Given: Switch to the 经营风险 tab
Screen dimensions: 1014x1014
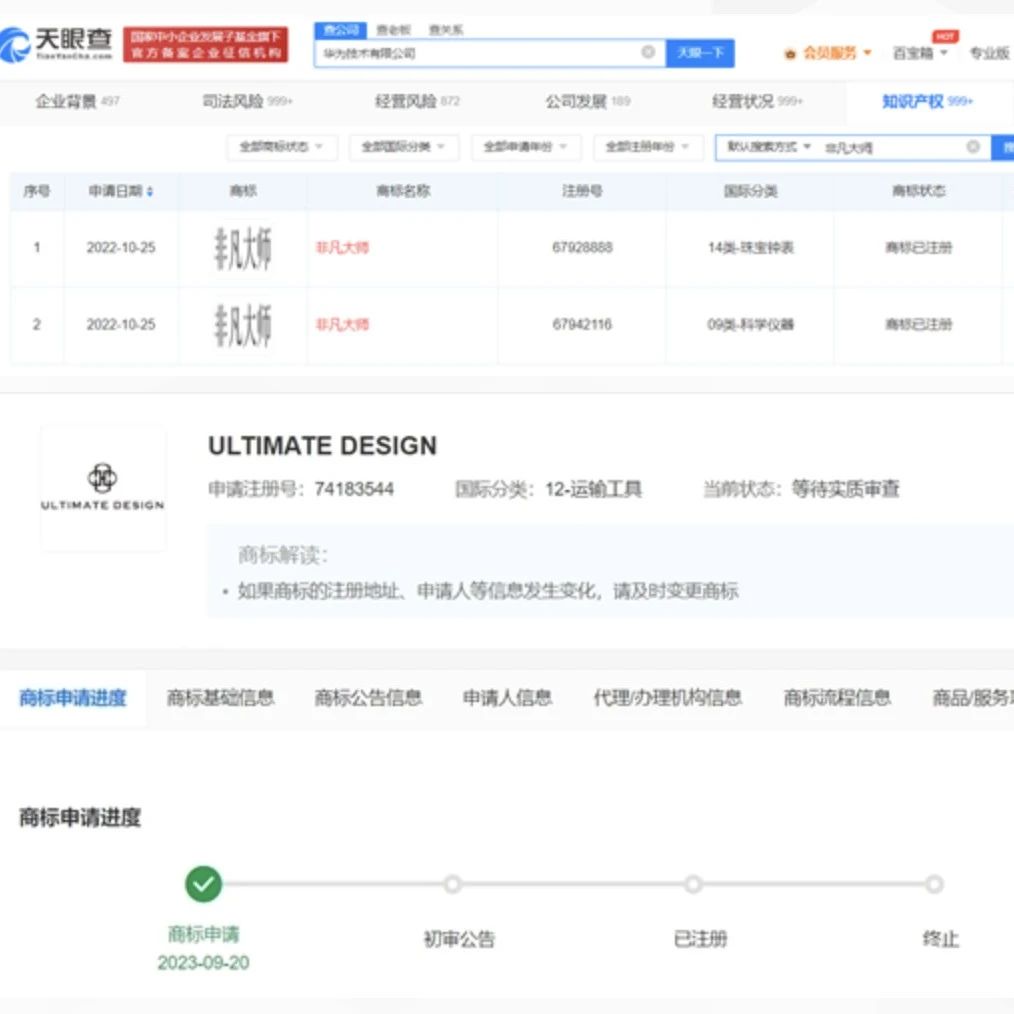Looking at the screenshot, I should tap(418, 102).
